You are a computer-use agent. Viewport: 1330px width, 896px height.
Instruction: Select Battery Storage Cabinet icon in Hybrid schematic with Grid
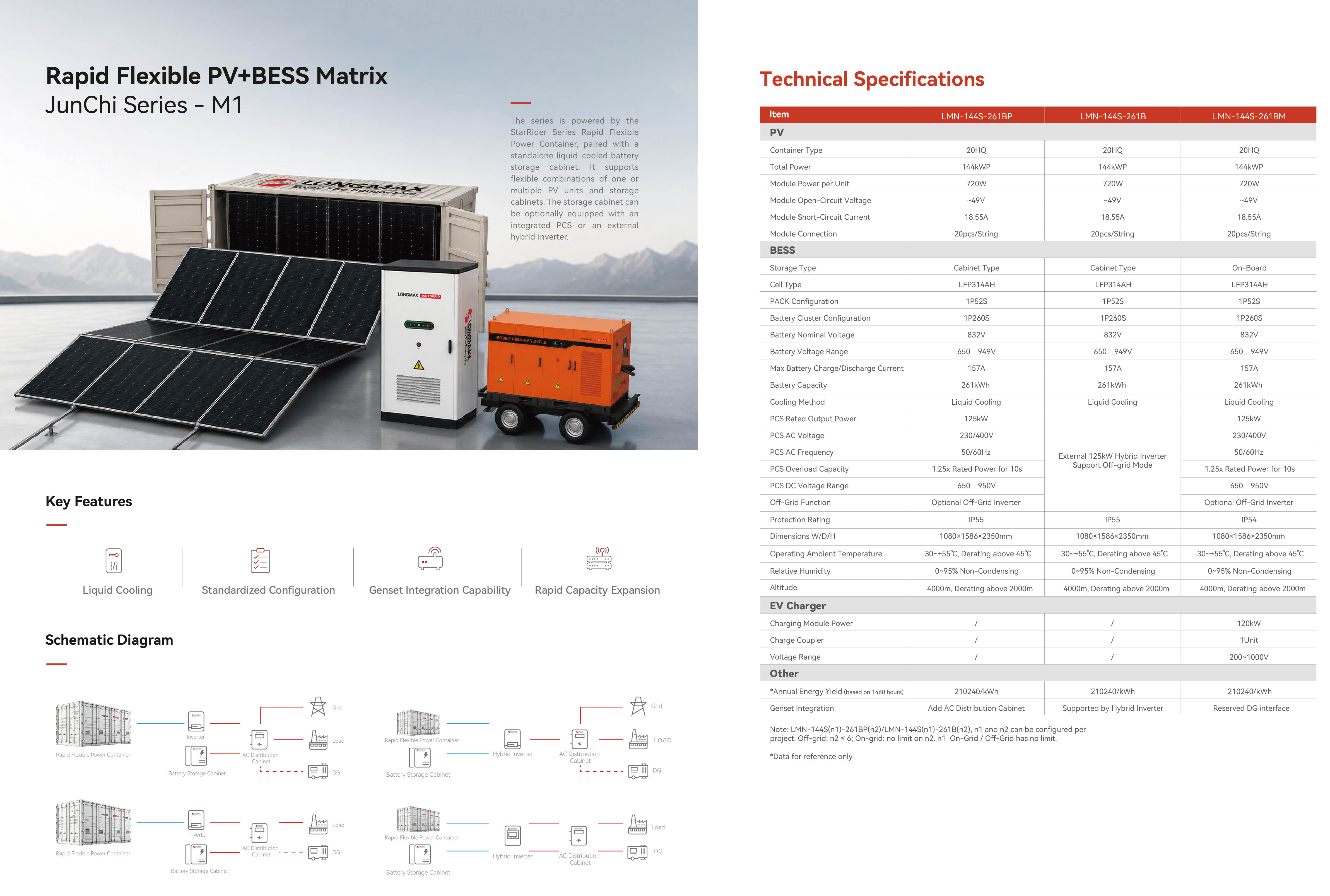click(x=420, y=757)
